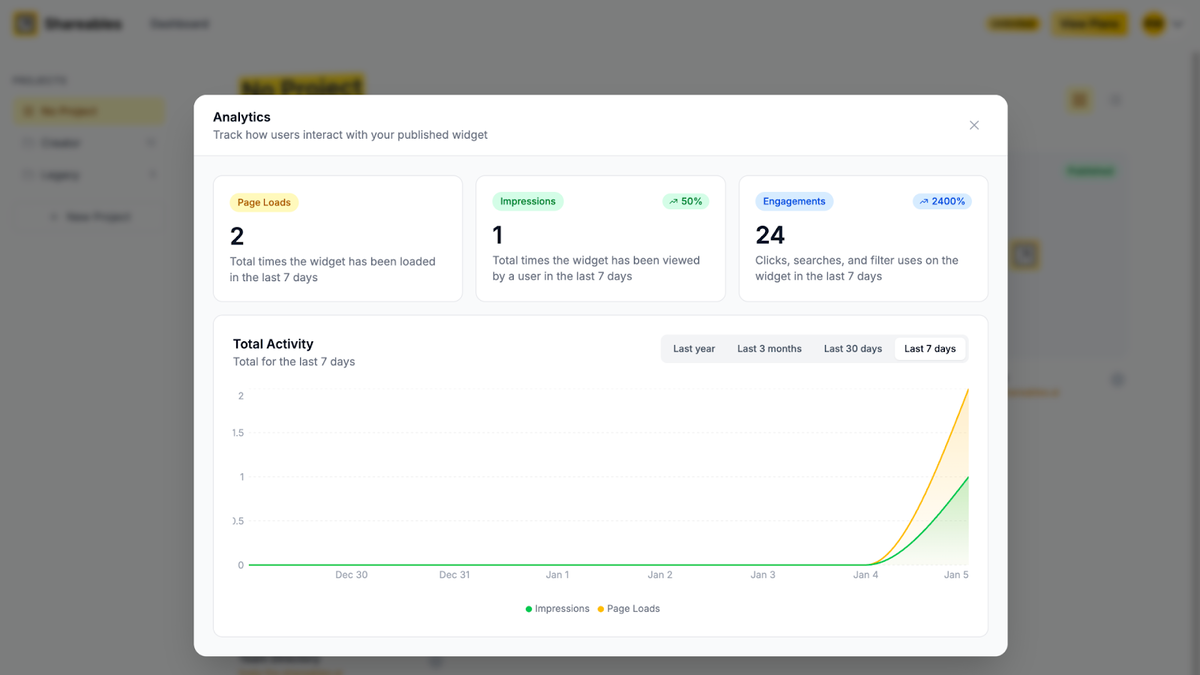The width and height of the screenshot is (1200, 675).
Task: Click the My Project icon in the sidebar
Action: 28,110
